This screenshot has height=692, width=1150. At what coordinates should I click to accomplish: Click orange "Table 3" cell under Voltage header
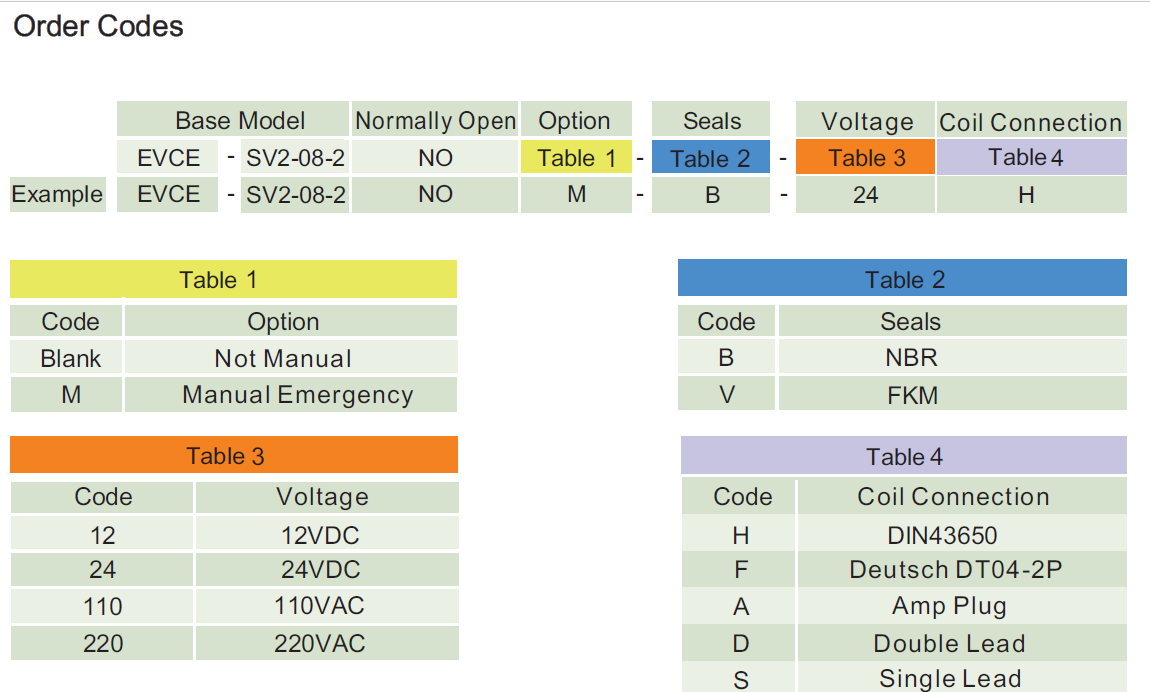tap(866, 158)
